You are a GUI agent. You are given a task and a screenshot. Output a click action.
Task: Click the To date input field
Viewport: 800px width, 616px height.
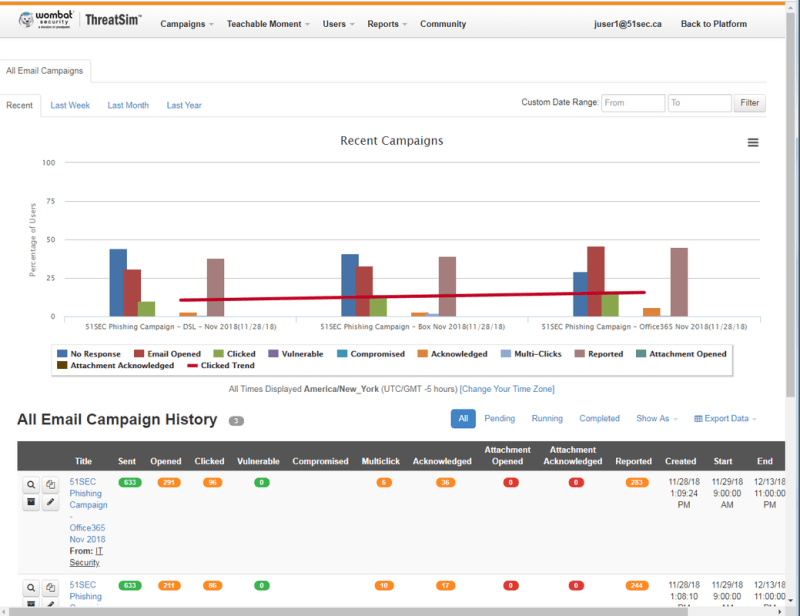coord(699,103)
